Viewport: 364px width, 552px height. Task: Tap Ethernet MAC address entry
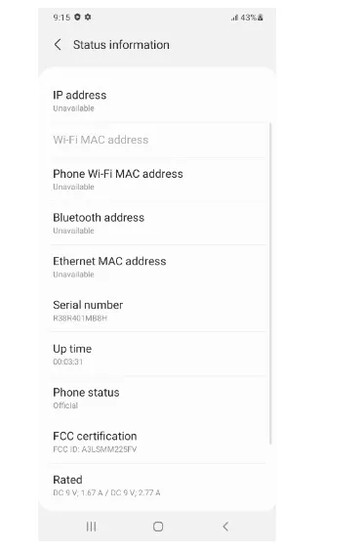157,267
